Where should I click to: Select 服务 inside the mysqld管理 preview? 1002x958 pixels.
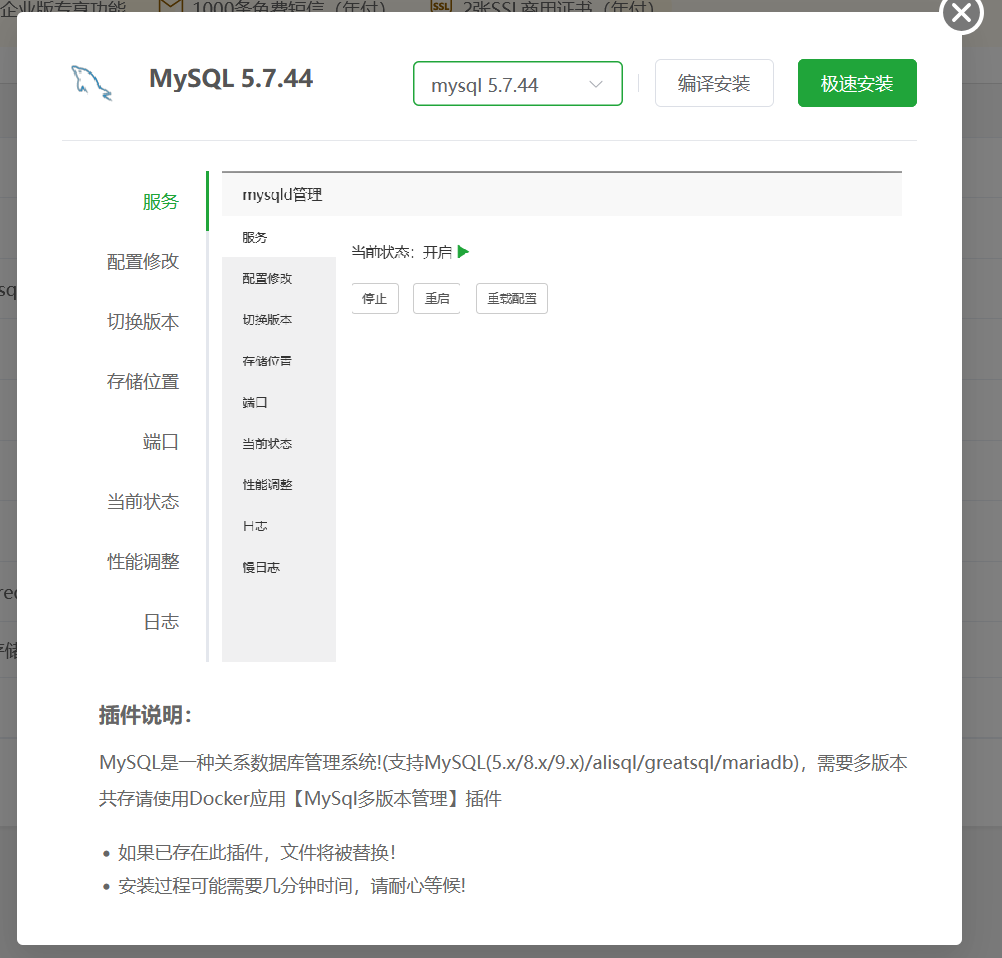[254, 238]
